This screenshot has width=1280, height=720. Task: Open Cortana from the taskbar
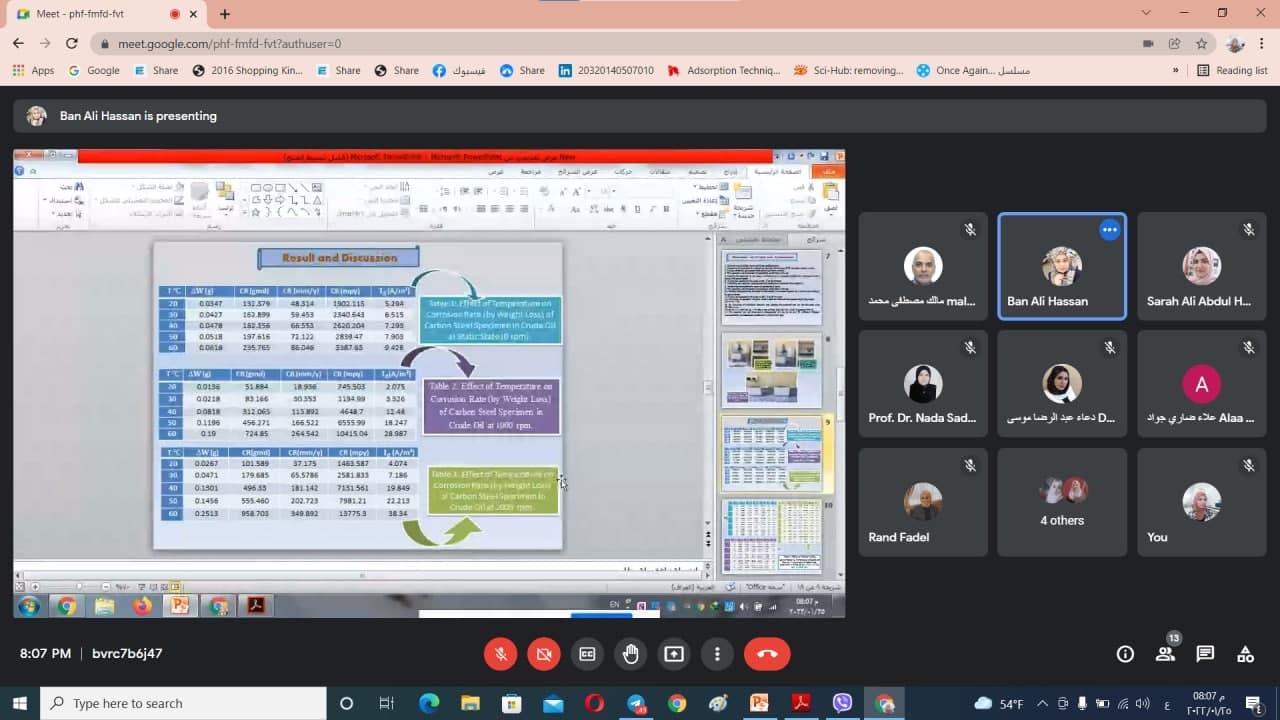pos(346,703)
